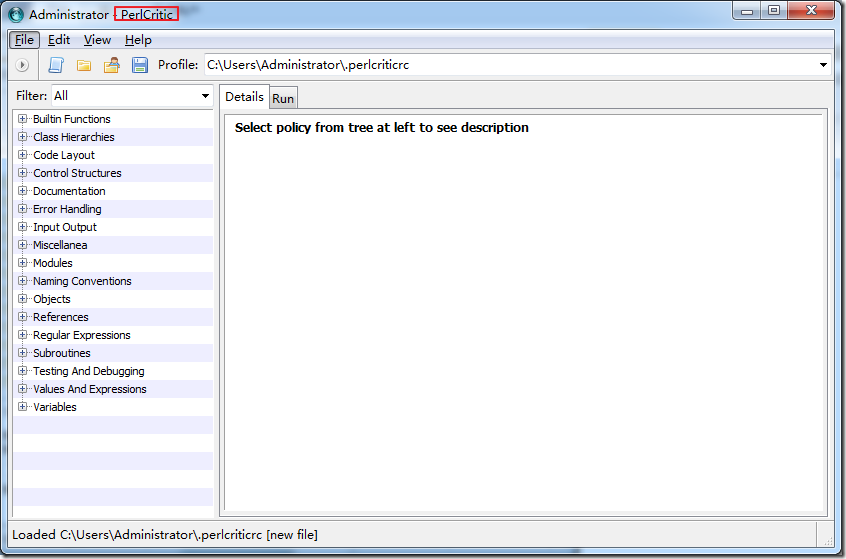Open the File menu
The height and width of the screenshot is (559, 846).
[x=24, y=40]
